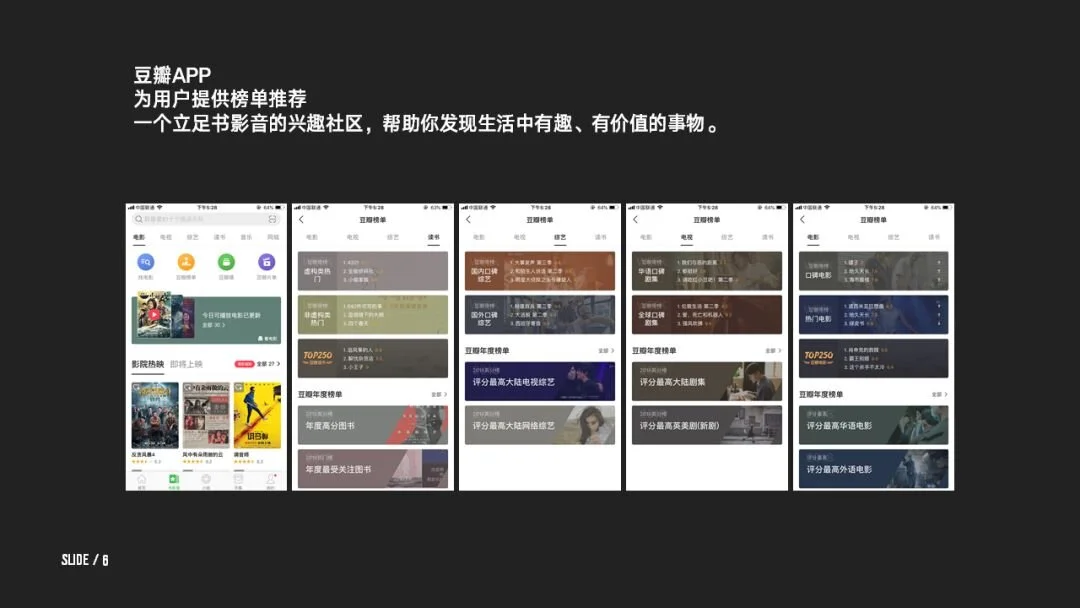Click the magnifier icon in home search bar
The width and height of the screenshot is (1080, 608).
coord(138,219)
